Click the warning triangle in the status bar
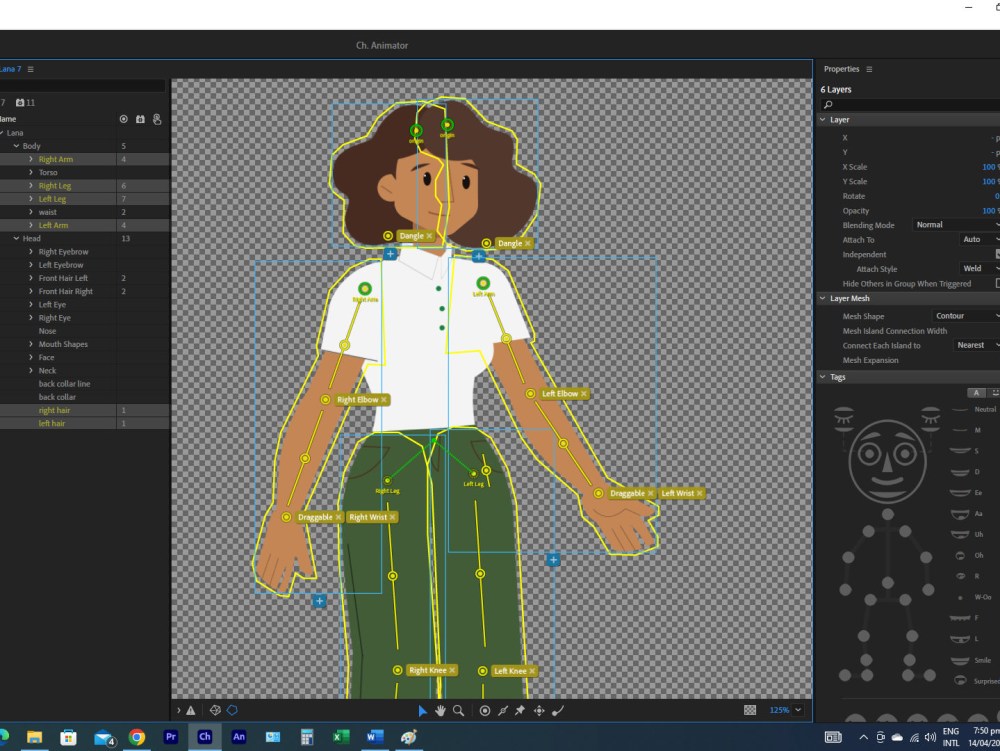 (189, 710)
